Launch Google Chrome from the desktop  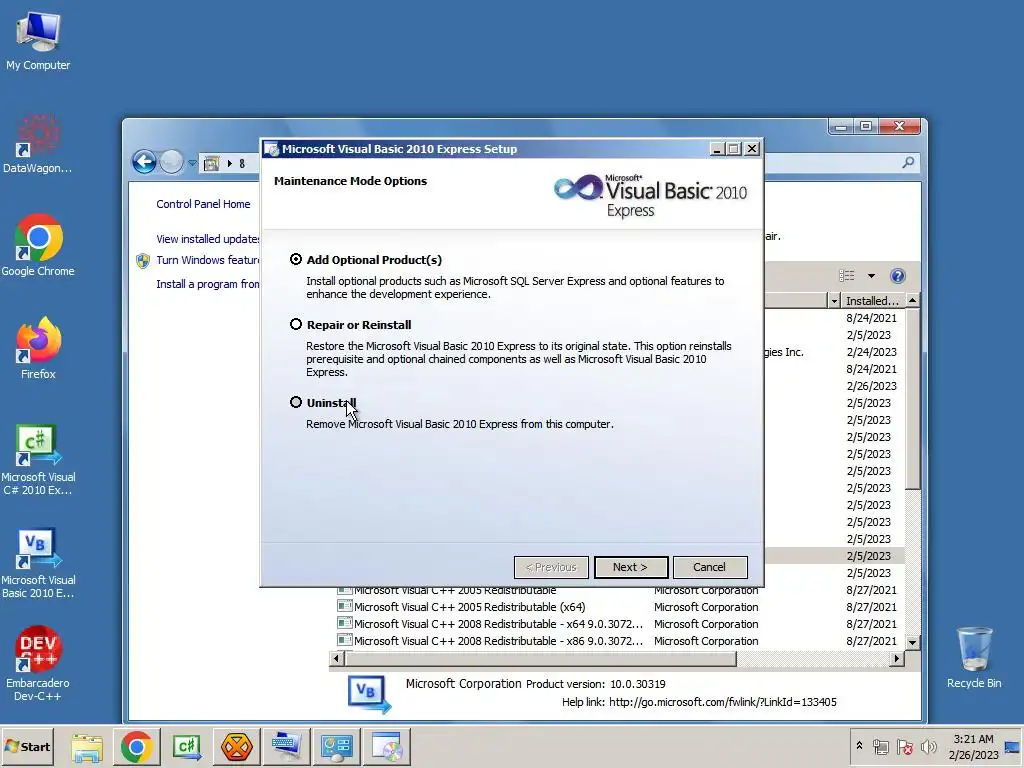pos(38,246)
